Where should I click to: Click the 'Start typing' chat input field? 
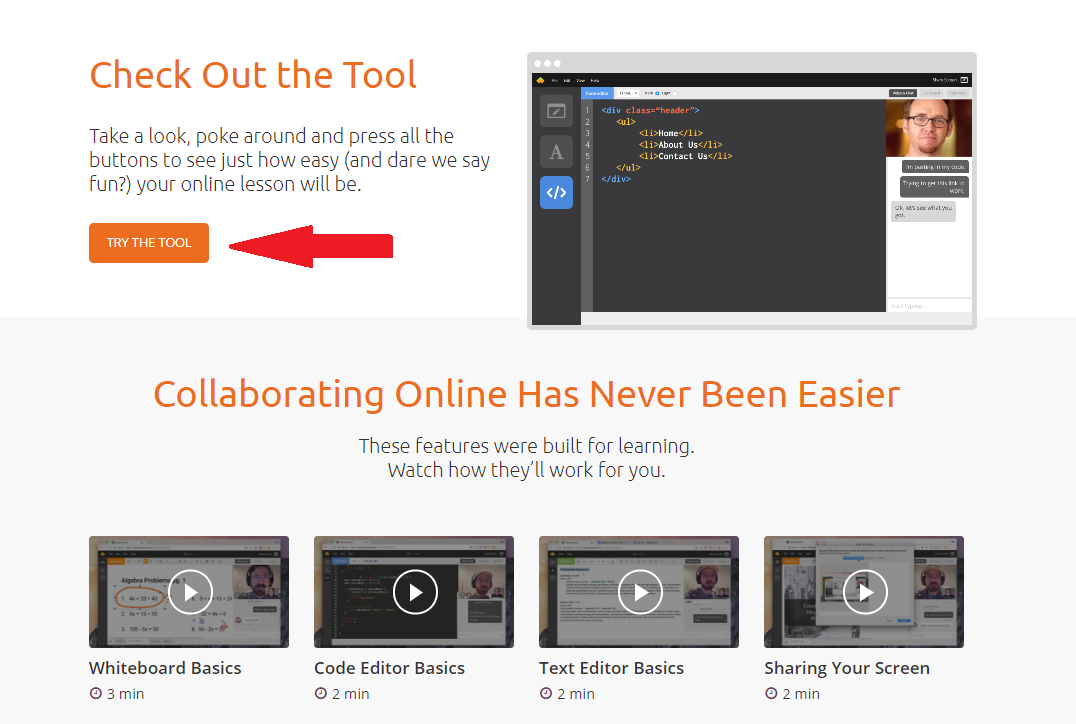[x=928, y=306]
